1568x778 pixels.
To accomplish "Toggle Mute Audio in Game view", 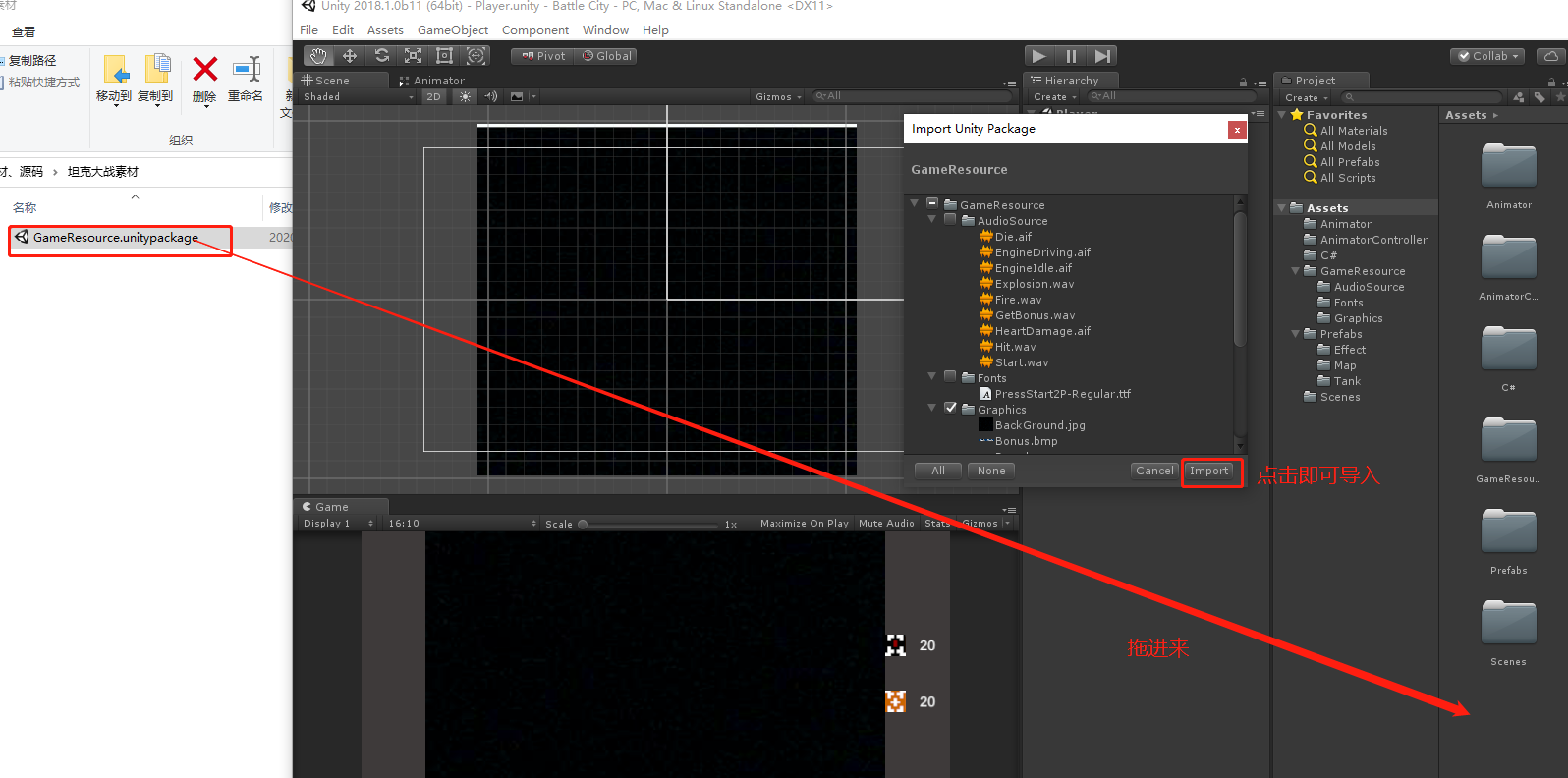I will (x=886, y=524).
